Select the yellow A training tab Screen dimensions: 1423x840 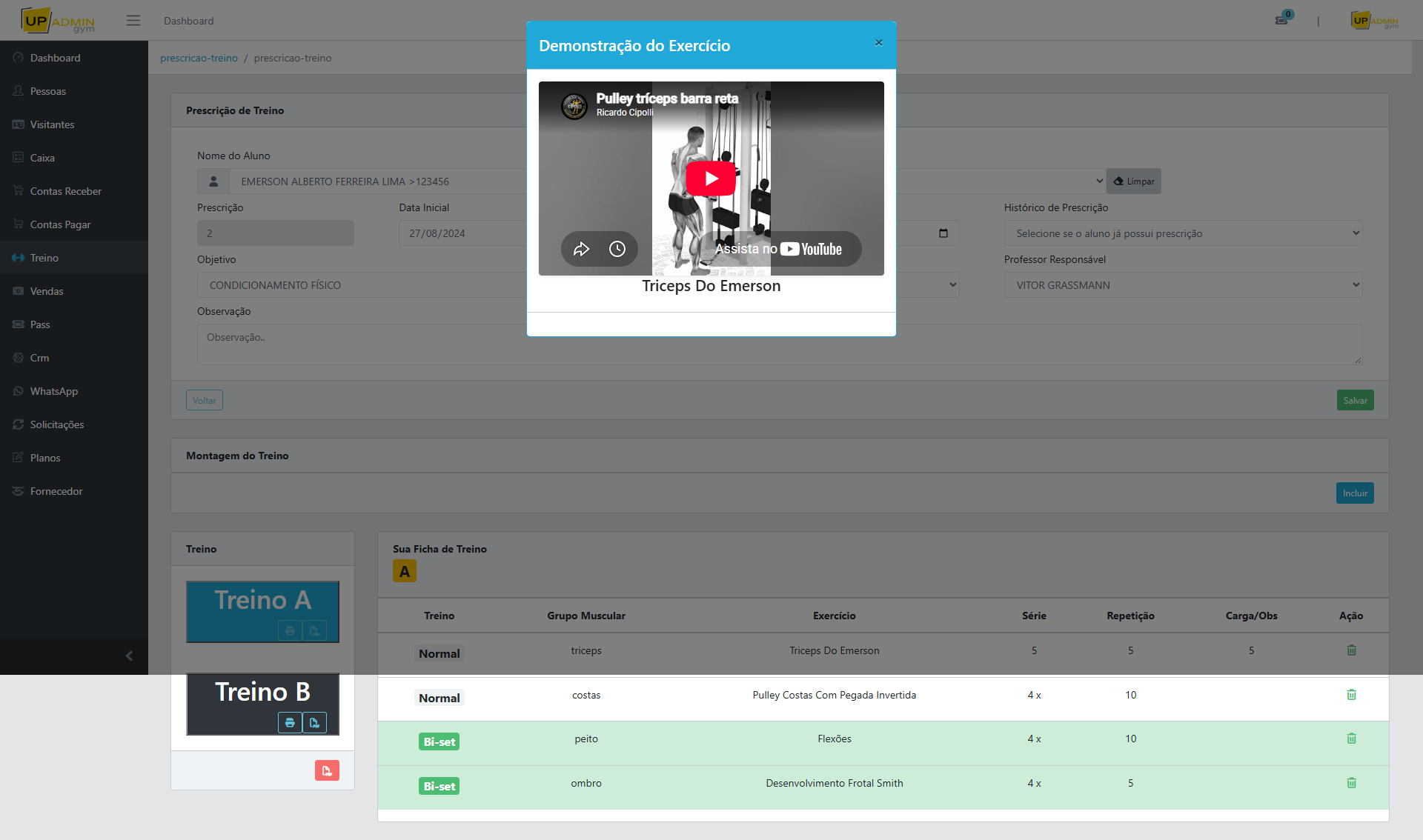click(405, 571)
